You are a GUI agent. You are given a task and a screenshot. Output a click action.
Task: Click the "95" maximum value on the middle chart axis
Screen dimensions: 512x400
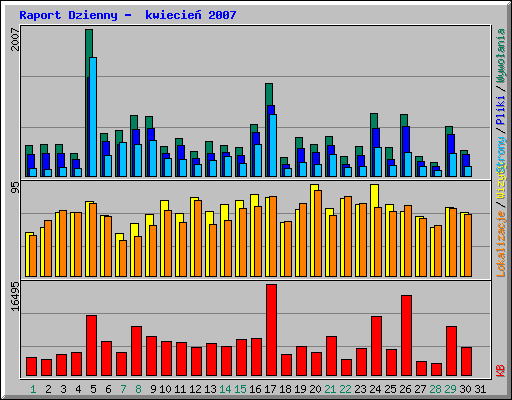point(15,187)
